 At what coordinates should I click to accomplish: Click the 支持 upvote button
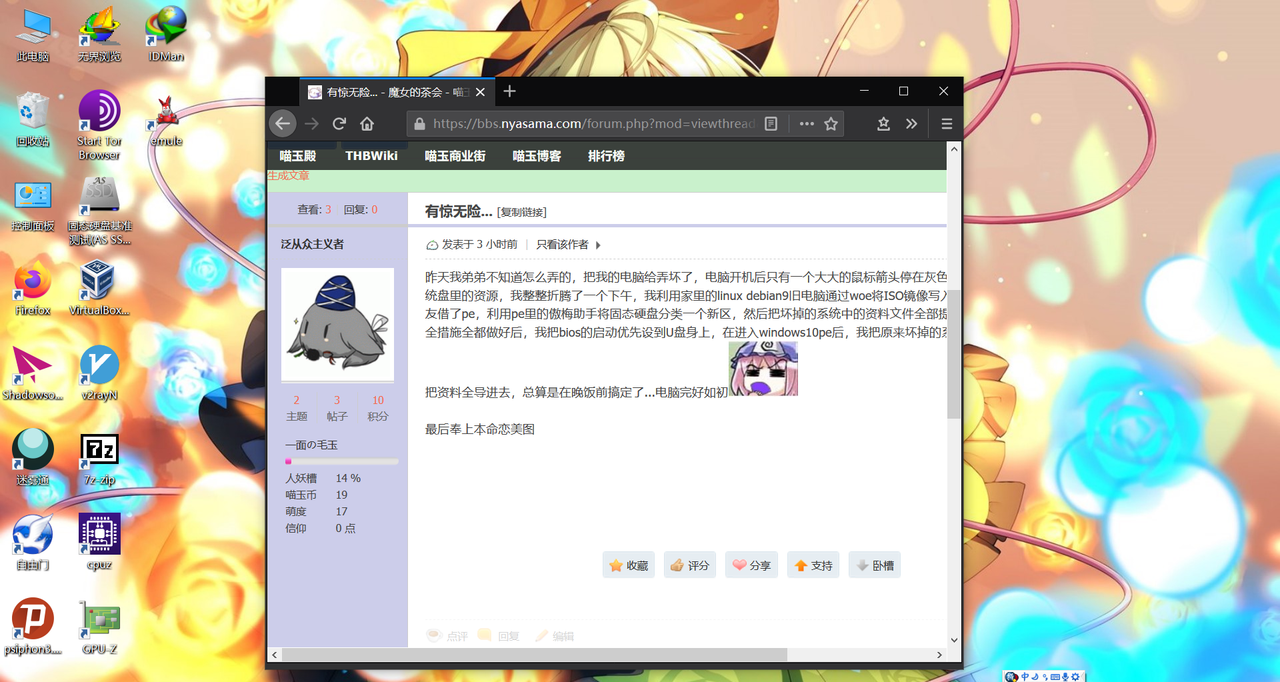[x=813, y=565]
